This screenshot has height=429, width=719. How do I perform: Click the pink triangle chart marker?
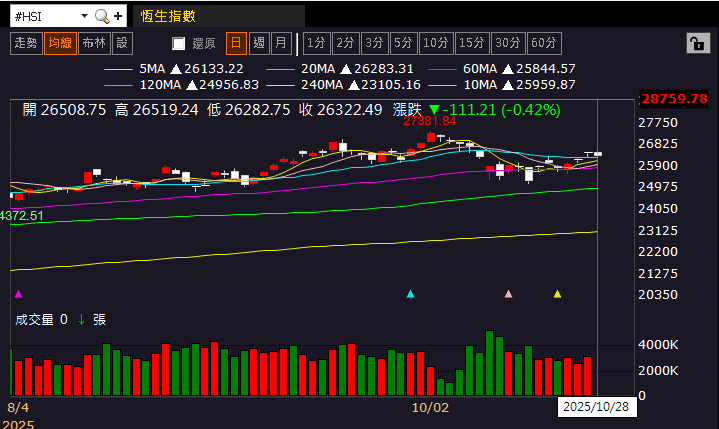[508, 294]
